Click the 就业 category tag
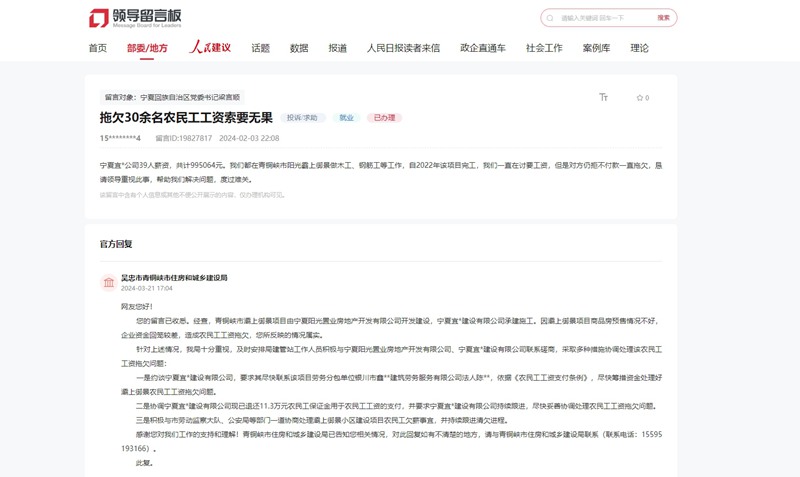 [346, 118]
